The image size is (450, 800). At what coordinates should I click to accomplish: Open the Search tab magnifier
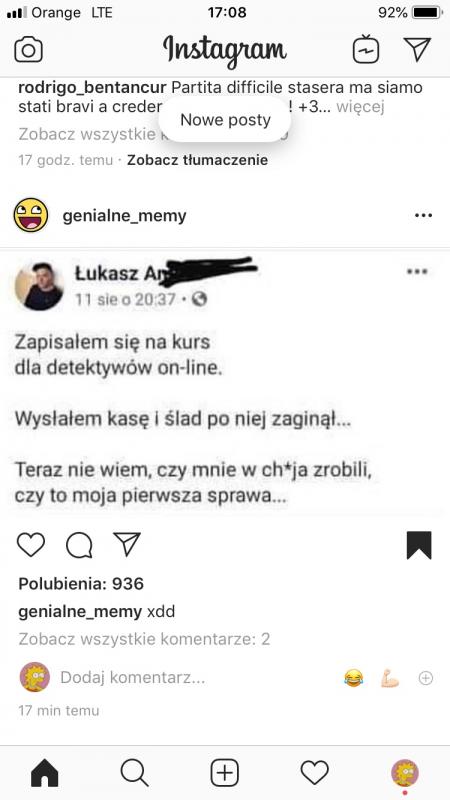pos(135,773)
